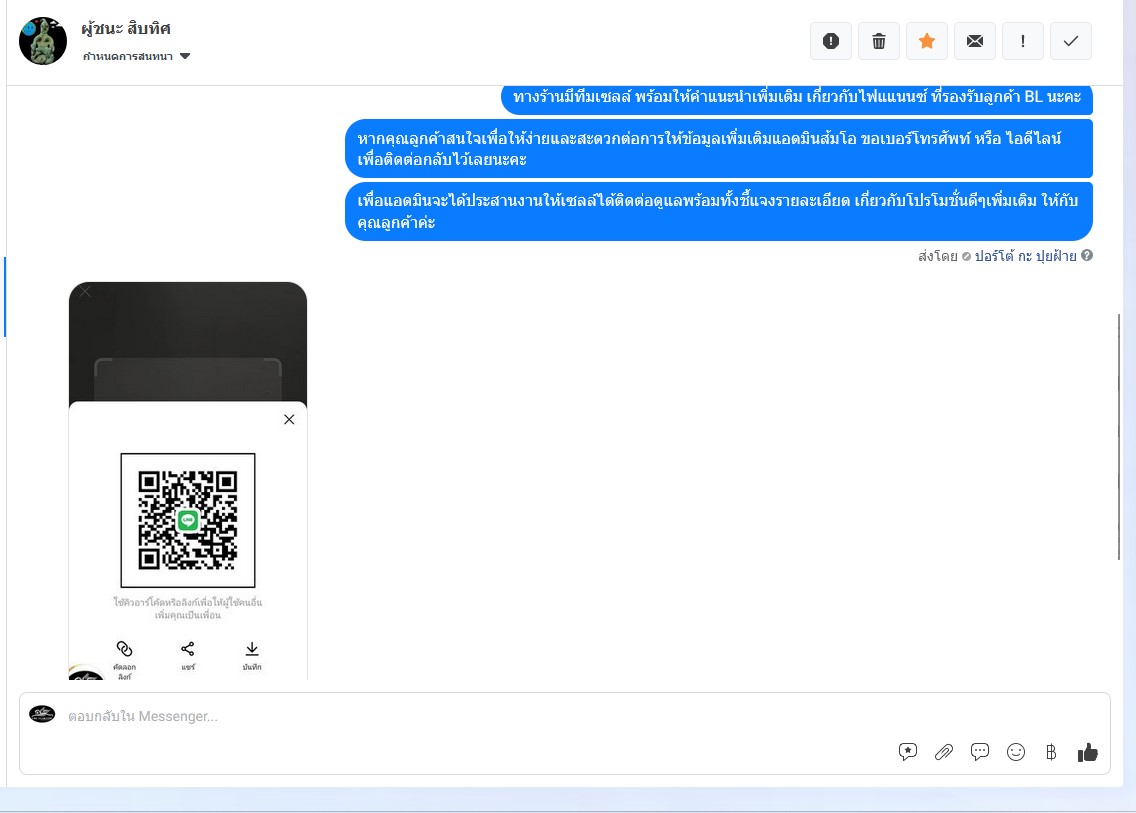The image size is (1136, 813).
Task: Attach a file with paperclip icon
Action: click(943, 752)
